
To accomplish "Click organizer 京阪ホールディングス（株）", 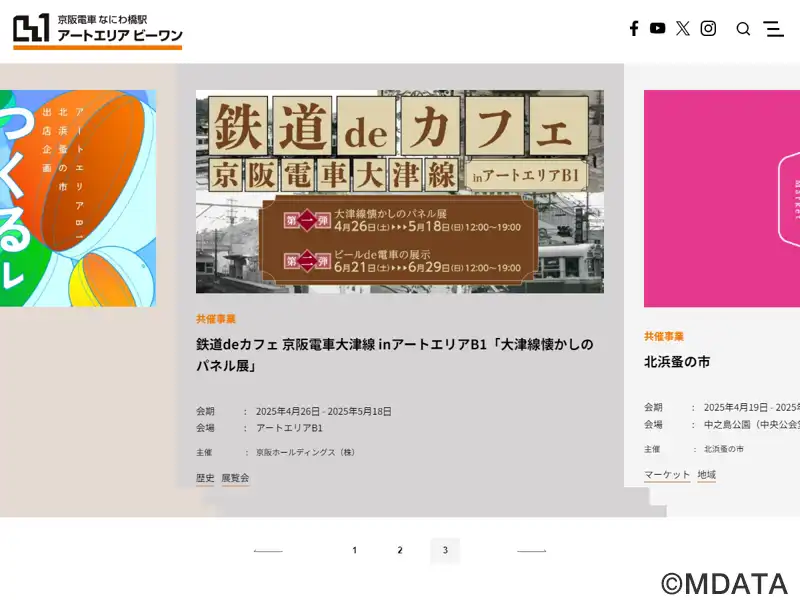I will [x=305, y=453].
